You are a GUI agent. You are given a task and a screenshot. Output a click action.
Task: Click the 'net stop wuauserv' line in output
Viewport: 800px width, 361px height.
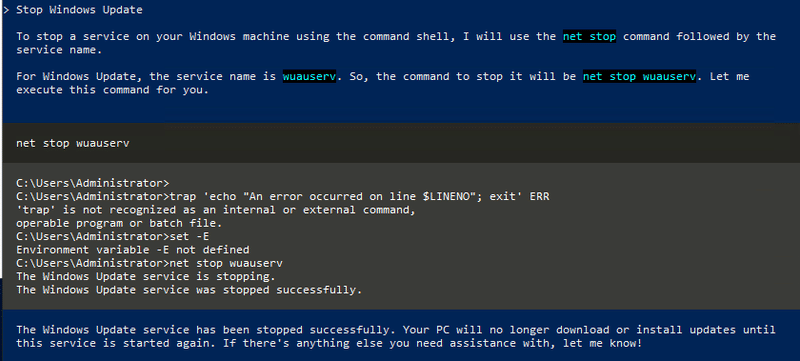coord(149,264)
